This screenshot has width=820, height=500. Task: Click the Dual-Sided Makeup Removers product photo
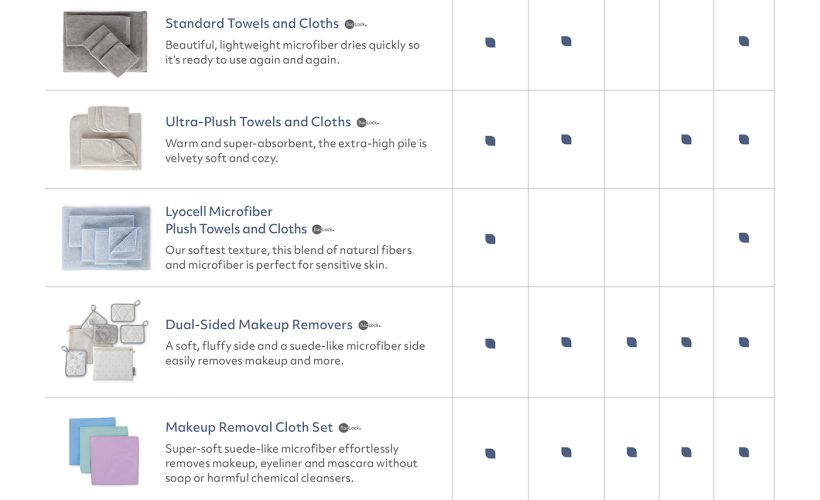coord(105,341)
